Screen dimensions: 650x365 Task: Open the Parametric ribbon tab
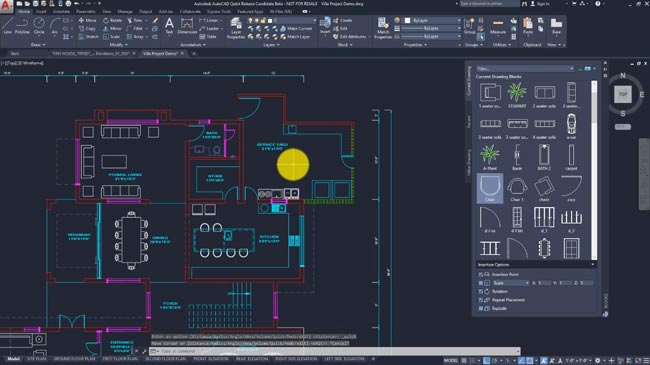[85, 12]
